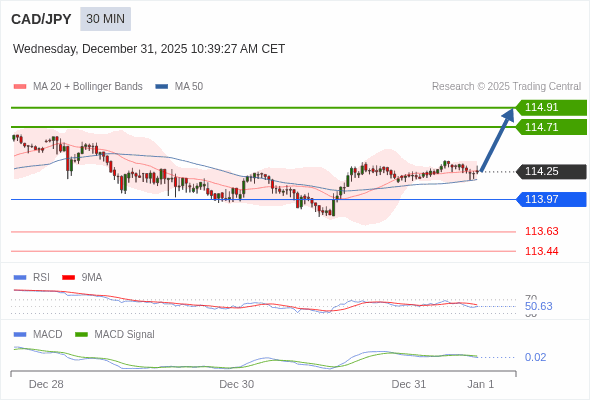
Task: Click the MA 50 legend swatch
Action: click(x=161, y=87)
